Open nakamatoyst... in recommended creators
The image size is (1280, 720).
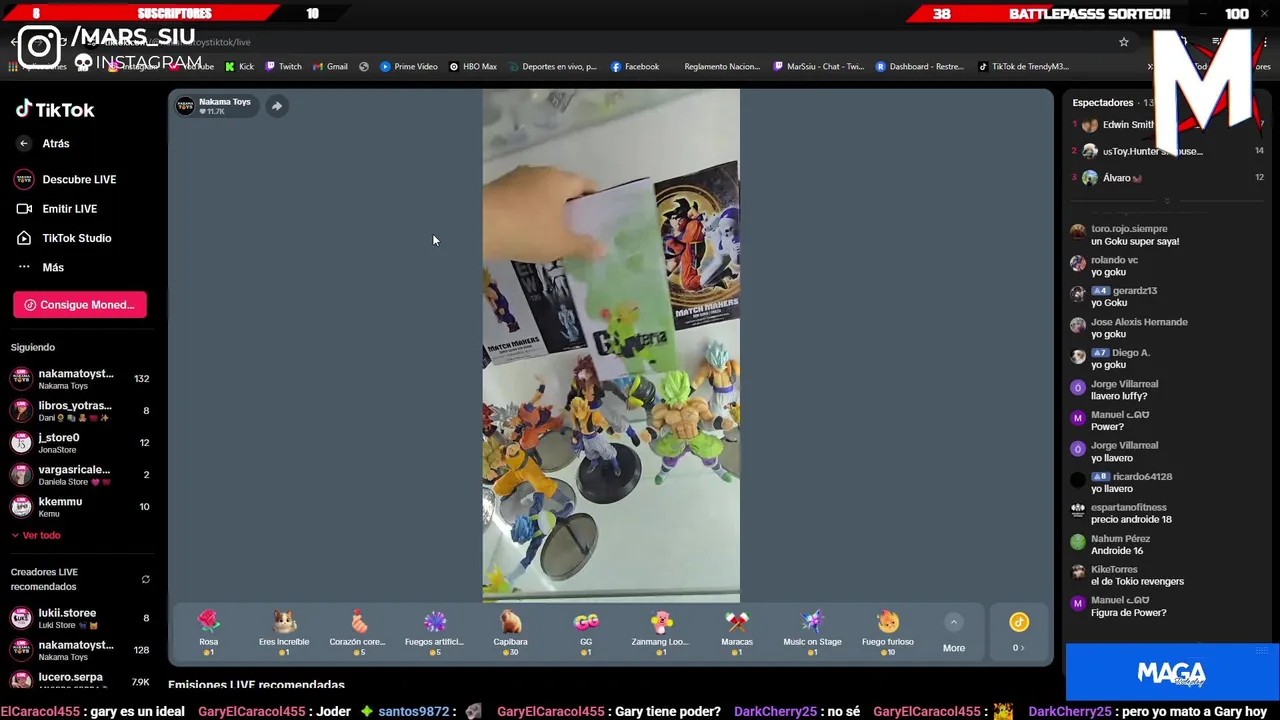(x=80, y=650)
